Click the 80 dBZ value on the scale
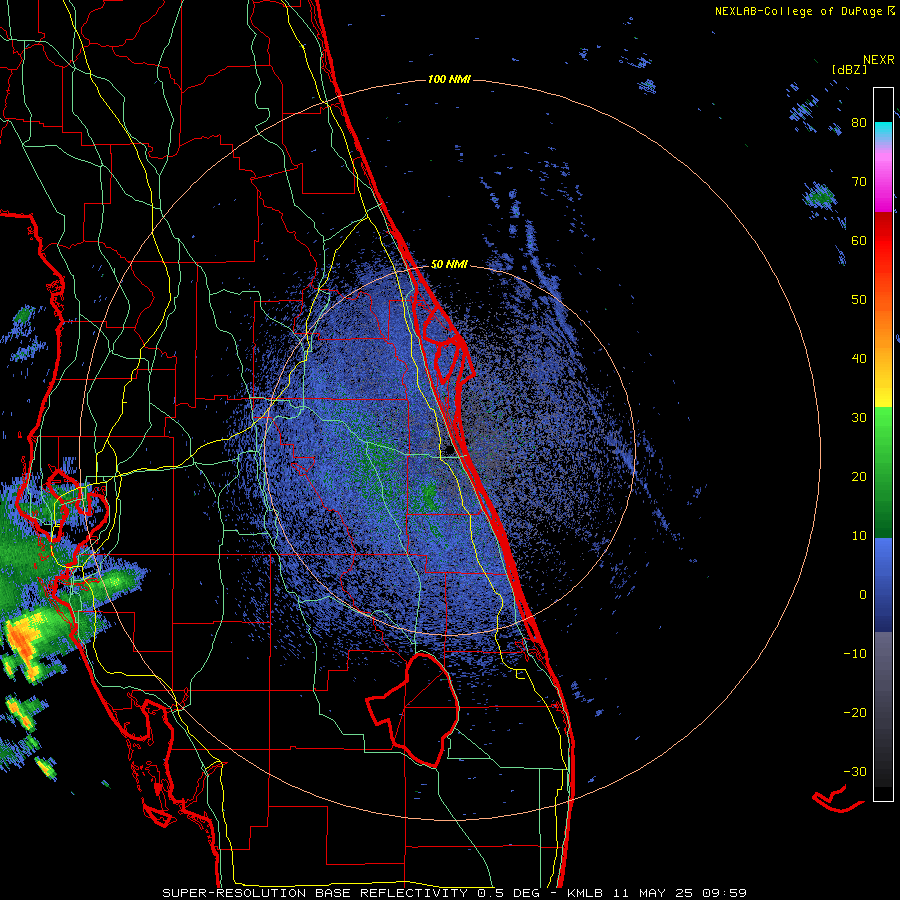The height and width of the screenshot is (900, 900). click(x=859, y=123)
